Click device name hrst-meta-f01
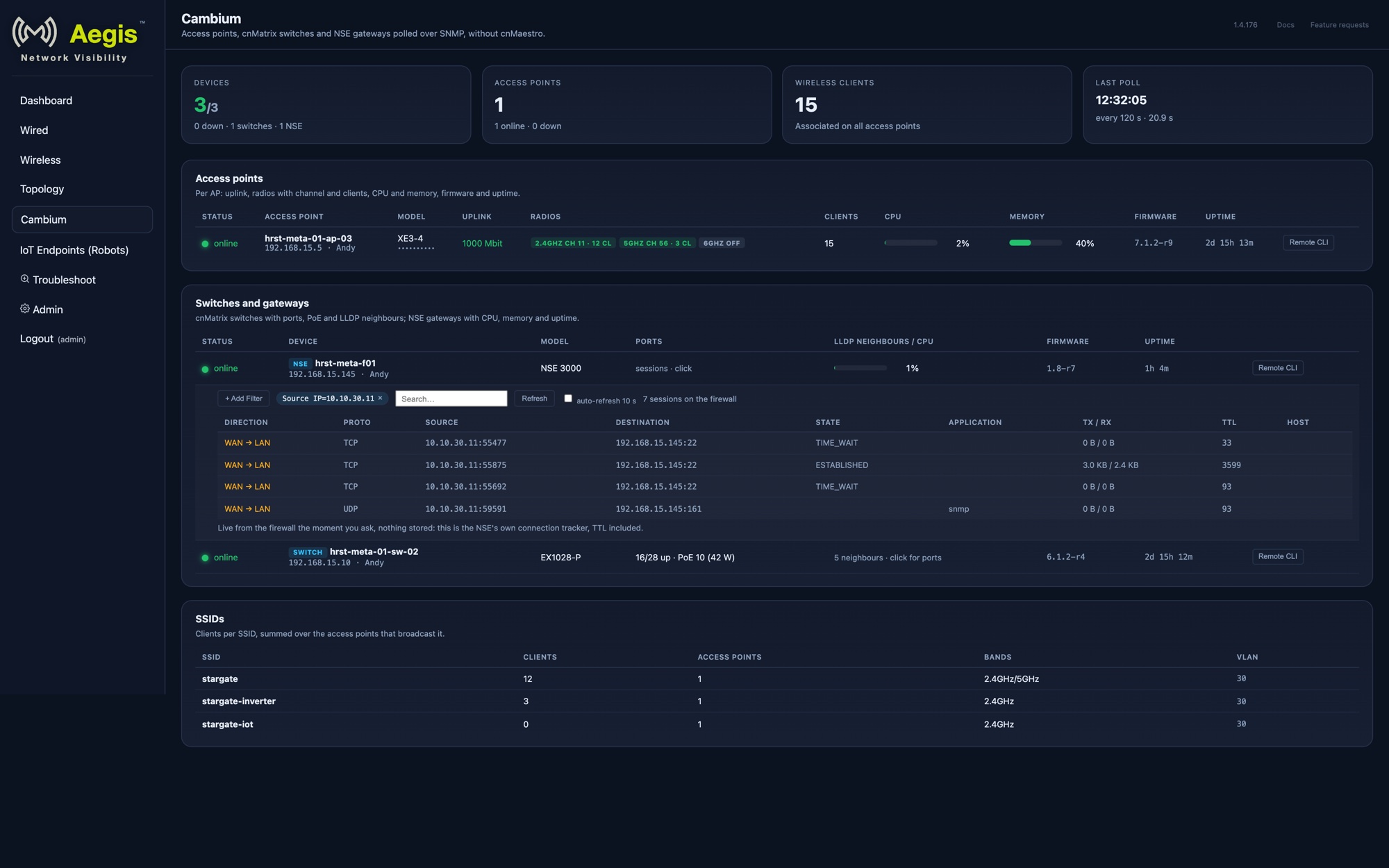Viewport: 1389px width, 868px height. (345, 363)
